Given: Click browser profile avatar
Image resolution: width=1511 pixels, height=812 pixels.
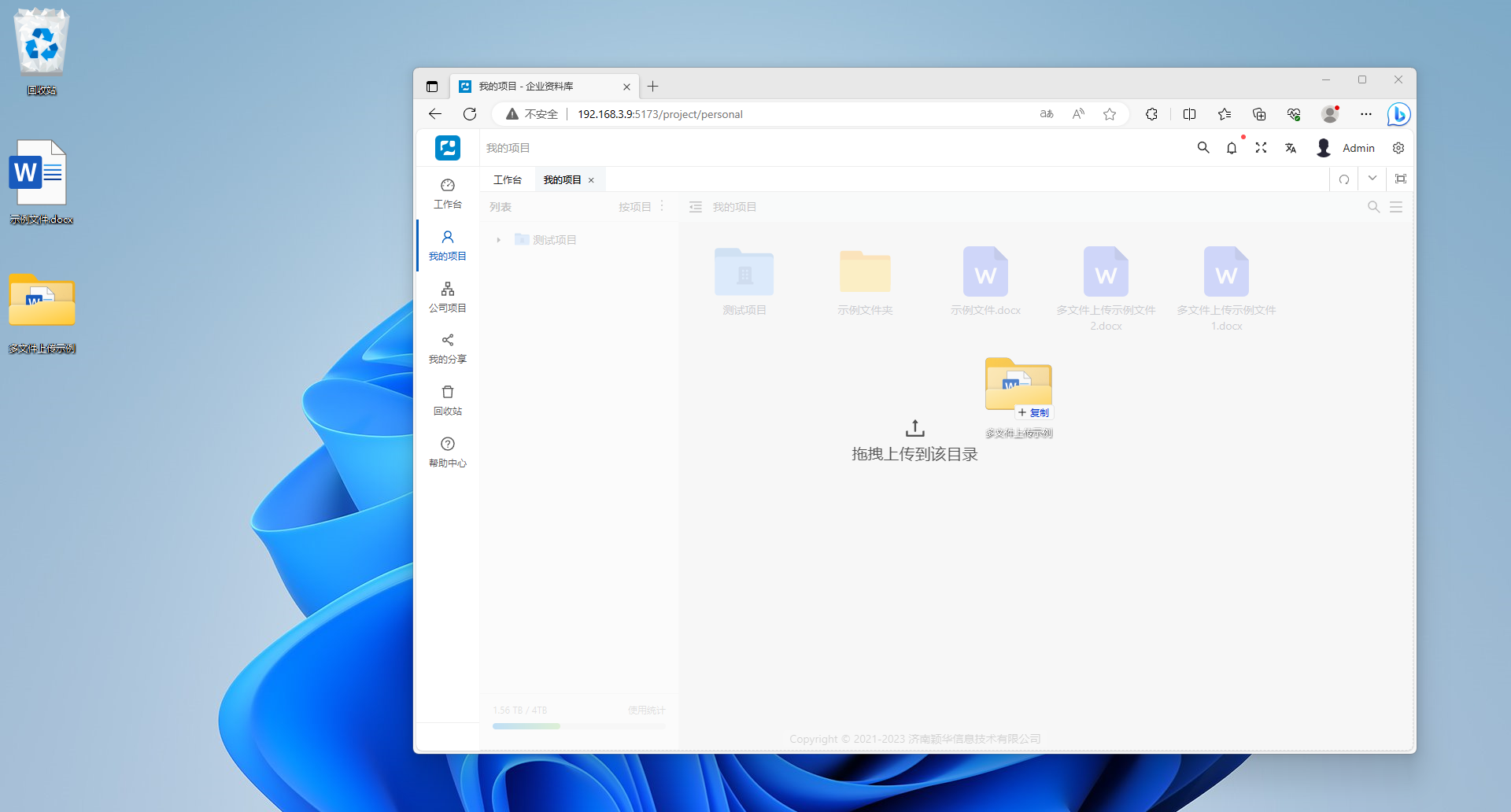Looking at the screenshot, I should pyautogui.click(x=1330, y=114).
